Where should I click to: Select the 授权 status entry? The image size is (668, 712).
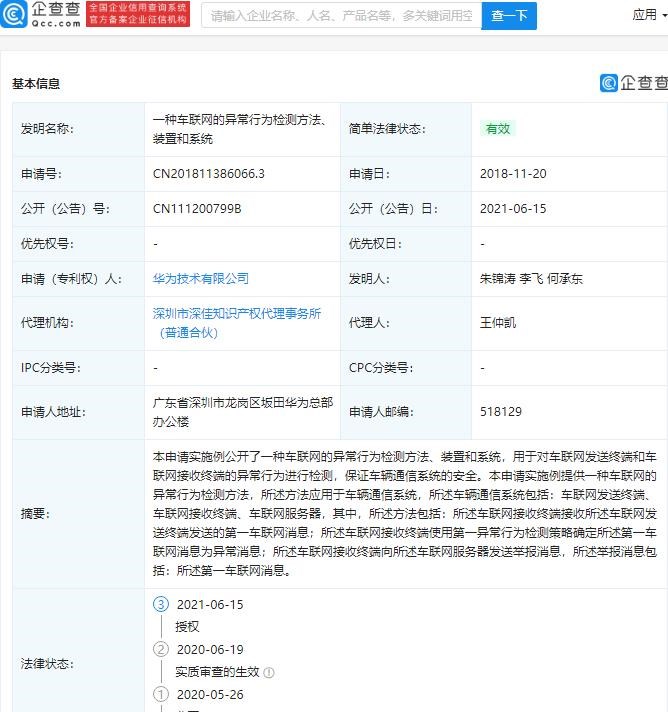click(187, 627)
